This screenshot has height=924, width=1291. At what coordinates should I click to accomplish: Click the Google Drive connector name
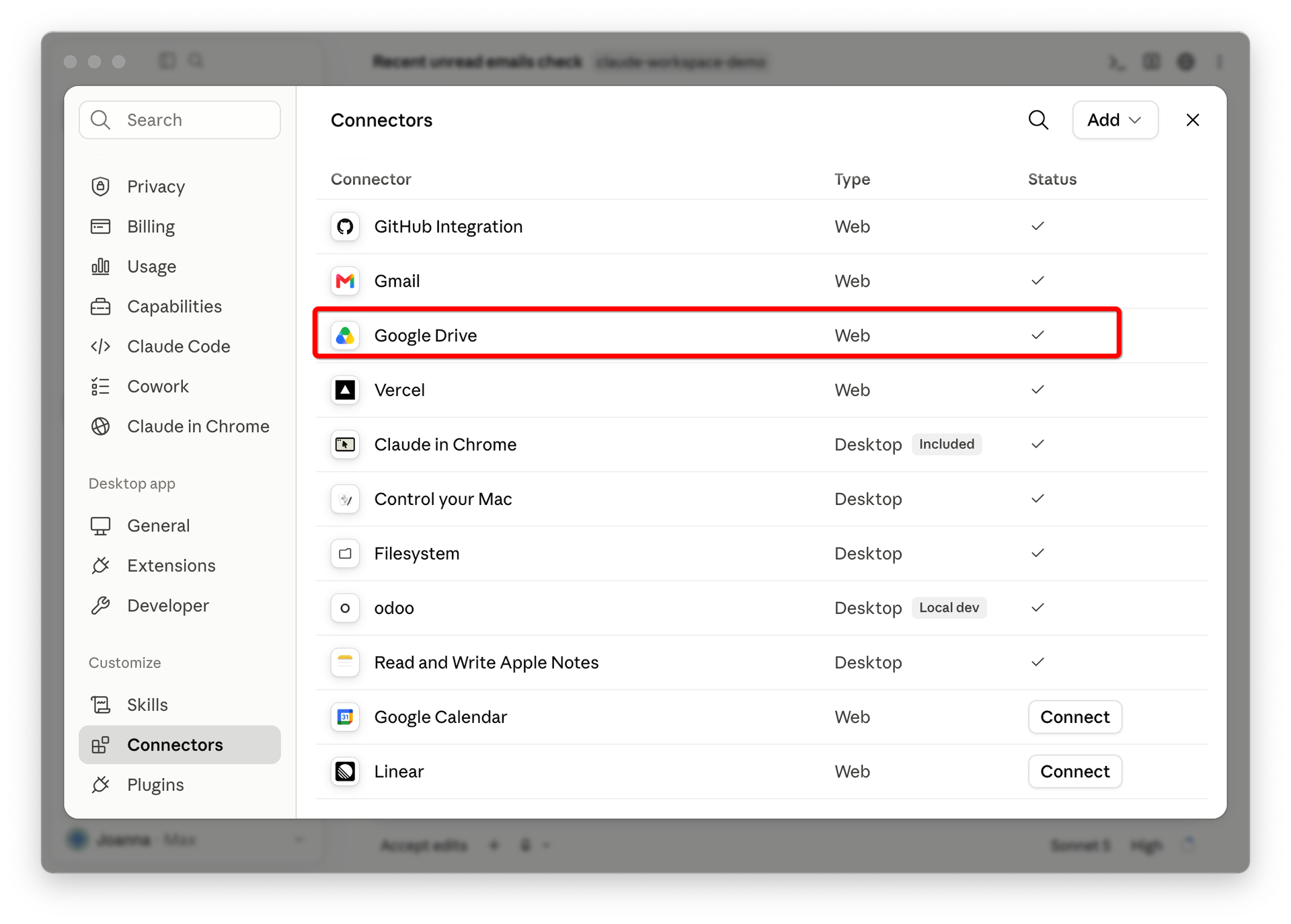(x=426, y=336)
